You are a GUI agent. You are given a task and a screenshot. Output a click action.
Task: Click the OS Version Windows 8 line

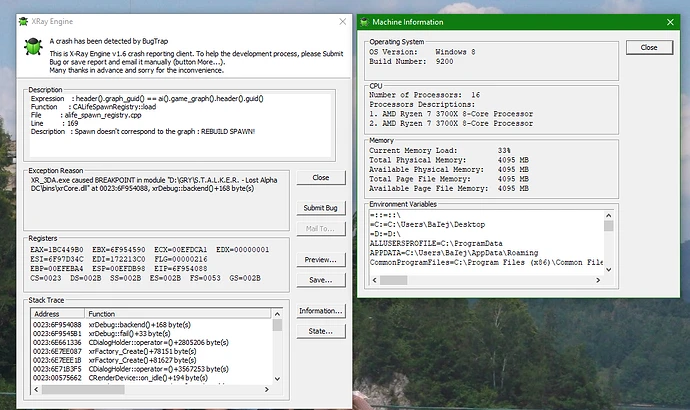coord(422,52)
